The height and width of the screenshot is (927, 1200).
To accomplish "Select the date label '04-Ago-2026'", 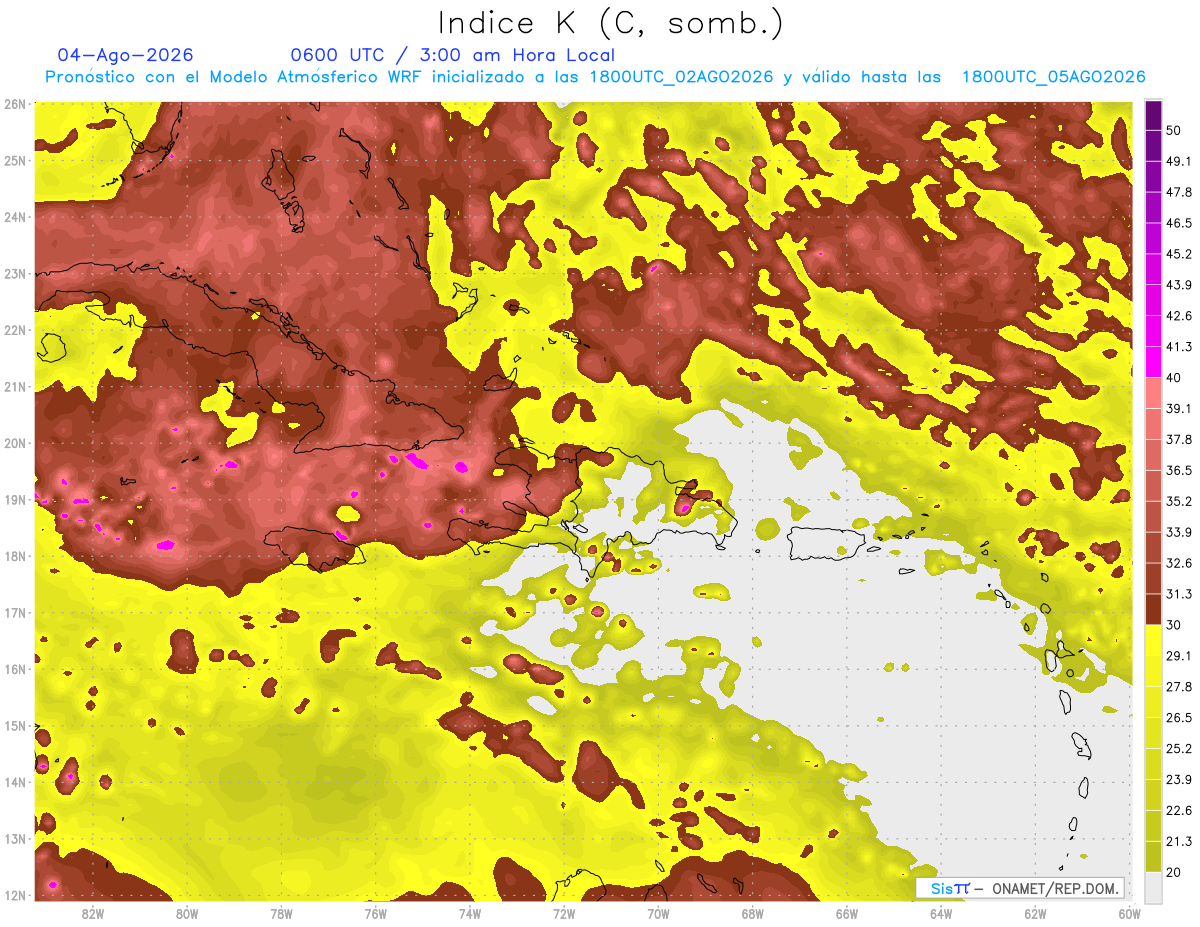I will click(x=126, y=55).
